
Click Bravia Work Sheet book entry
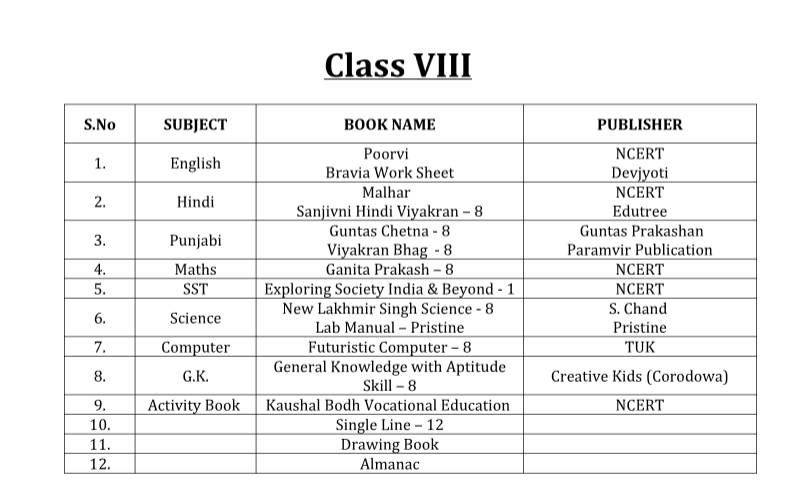(x=389, y=173)
